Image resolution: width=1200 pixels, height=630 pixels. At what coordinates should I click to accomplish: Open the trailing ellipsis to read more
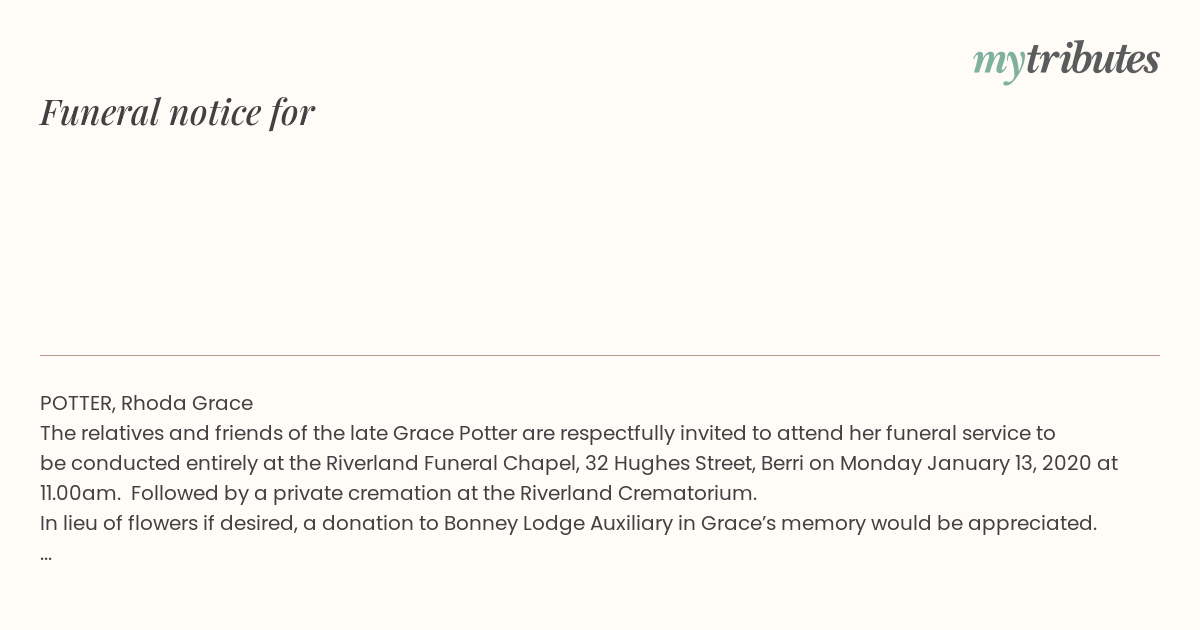click(x=46, y=553)
